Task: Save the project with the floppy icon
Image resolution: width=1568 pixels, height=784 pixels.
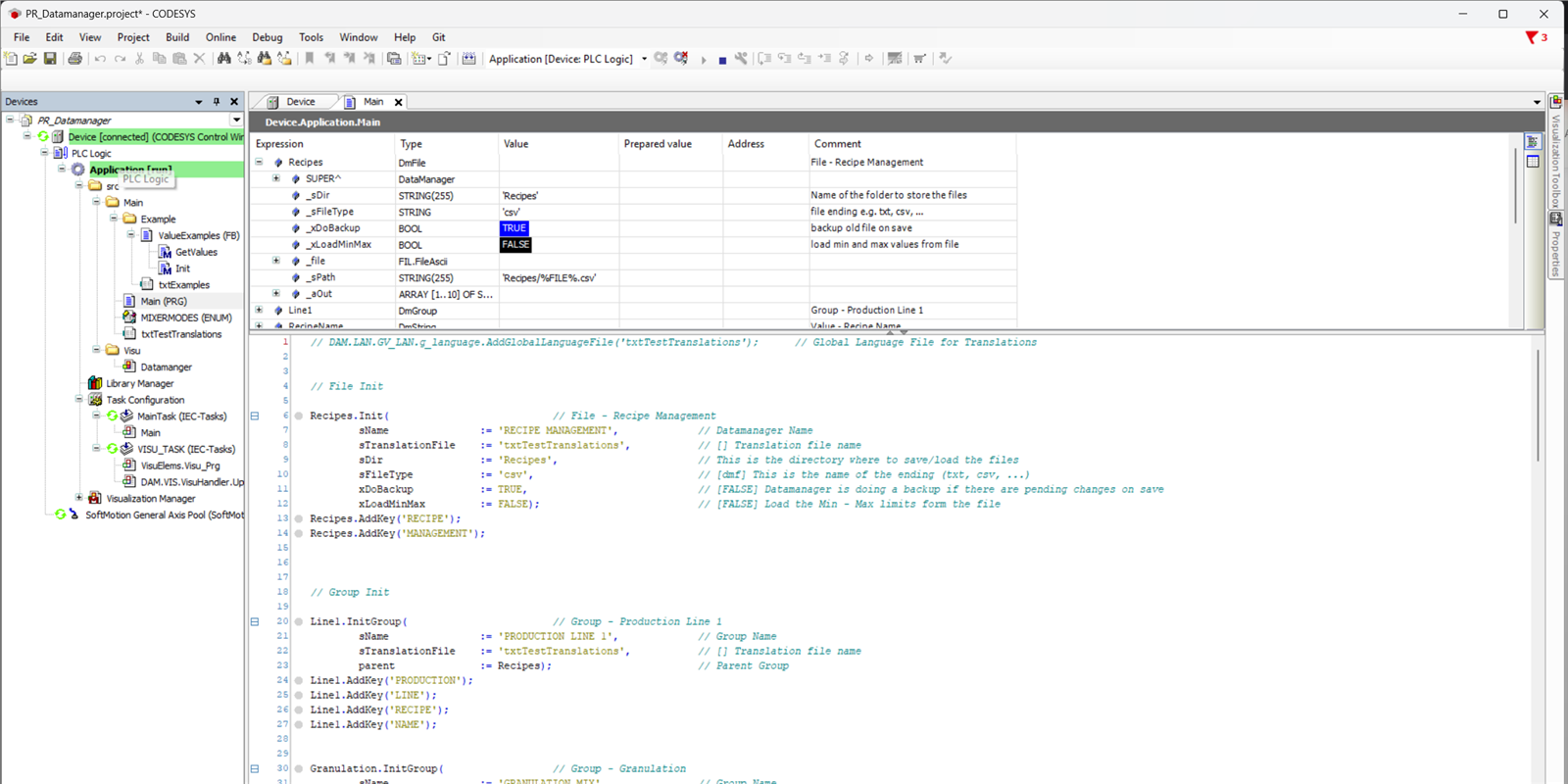Action: (x=50, y=59)
